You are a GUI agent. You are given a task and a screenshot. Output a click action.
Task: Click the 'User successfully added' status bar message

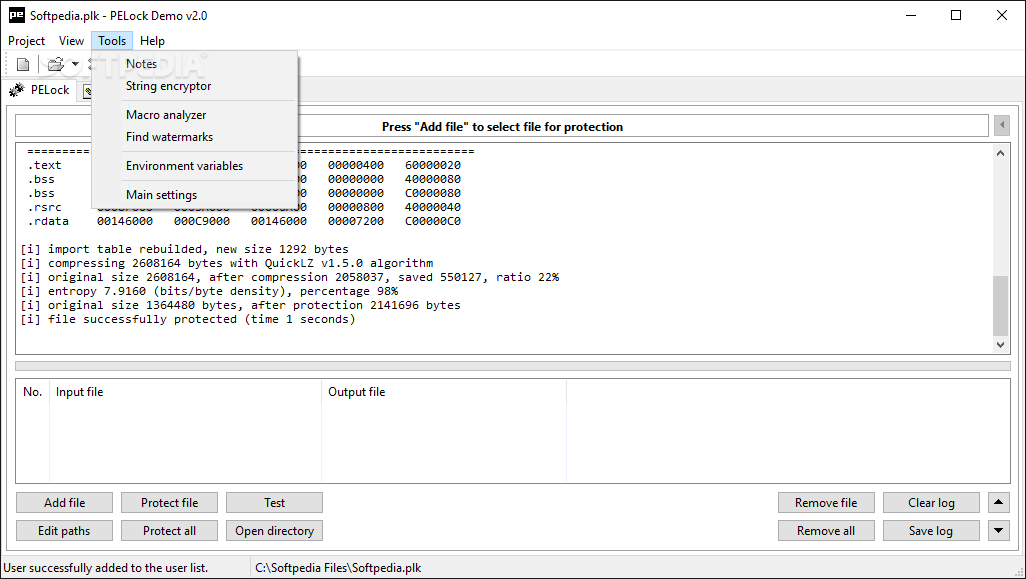tap(105, 568)
